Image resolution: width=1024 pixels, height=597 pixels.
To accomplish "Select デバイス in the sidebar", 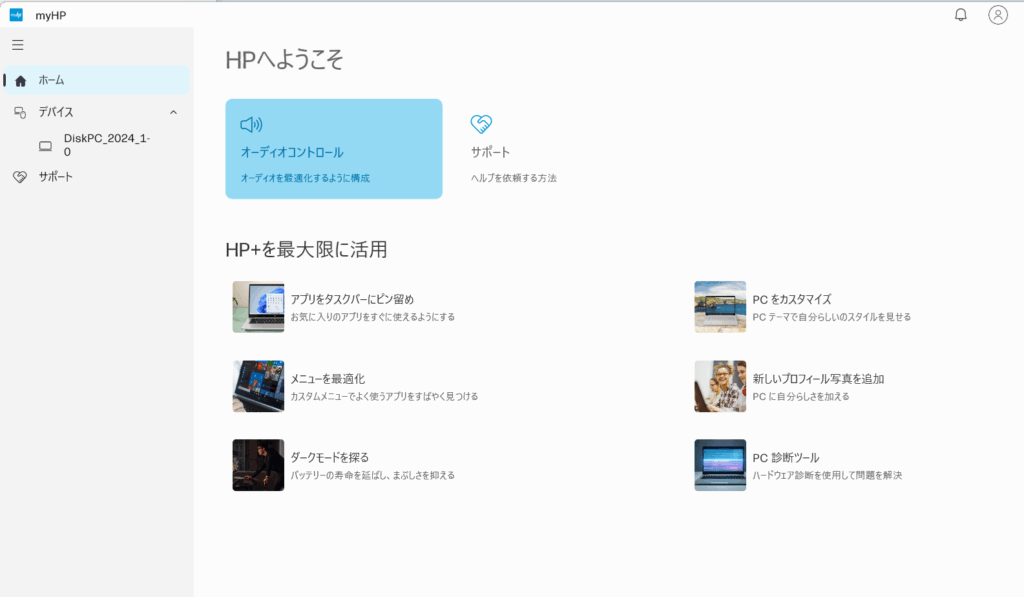I will pyautogui.click(x=97, y=112).
